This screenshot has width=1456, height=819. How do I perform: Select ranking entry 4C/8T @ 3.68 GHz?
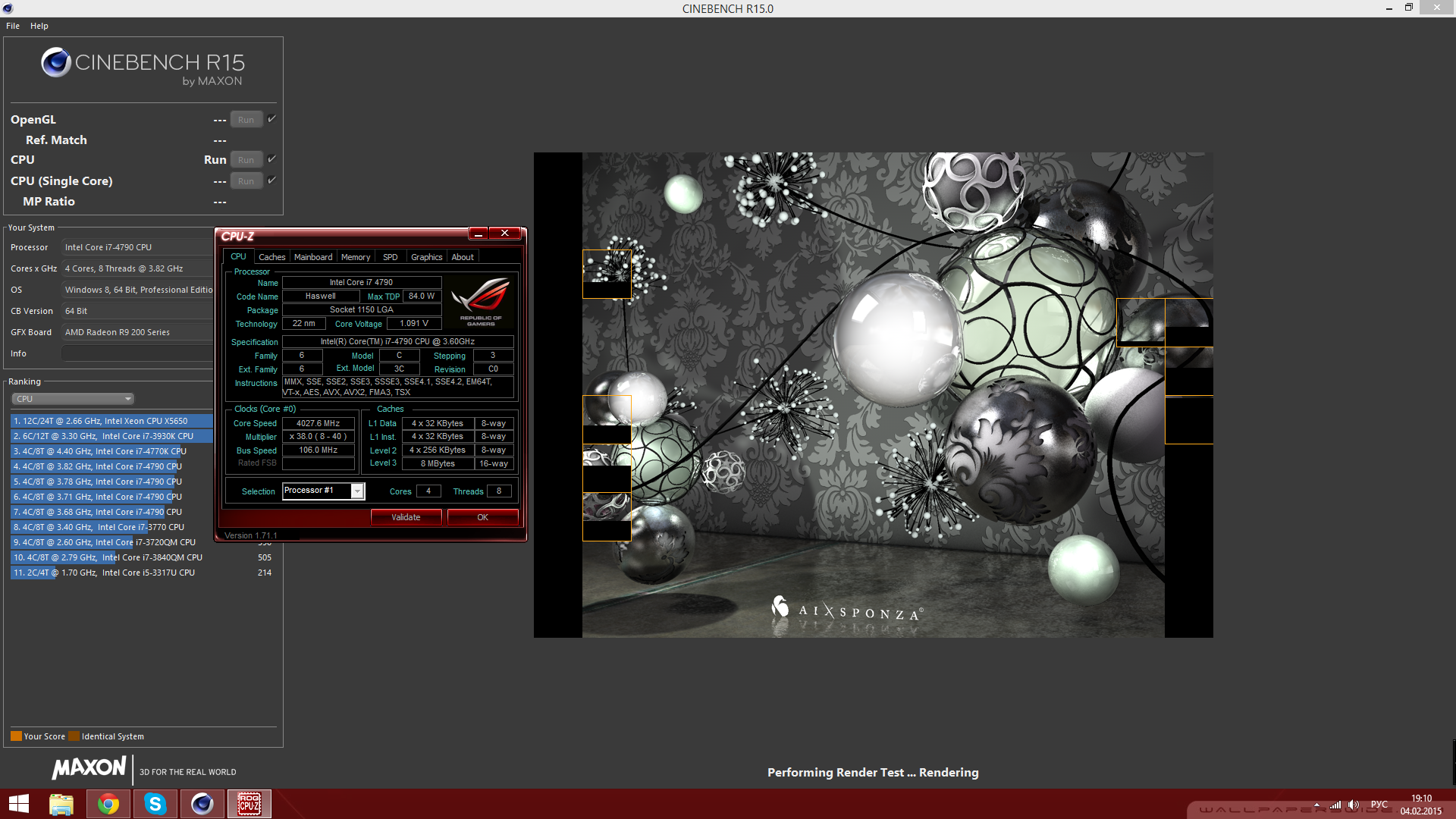[111, 512]
